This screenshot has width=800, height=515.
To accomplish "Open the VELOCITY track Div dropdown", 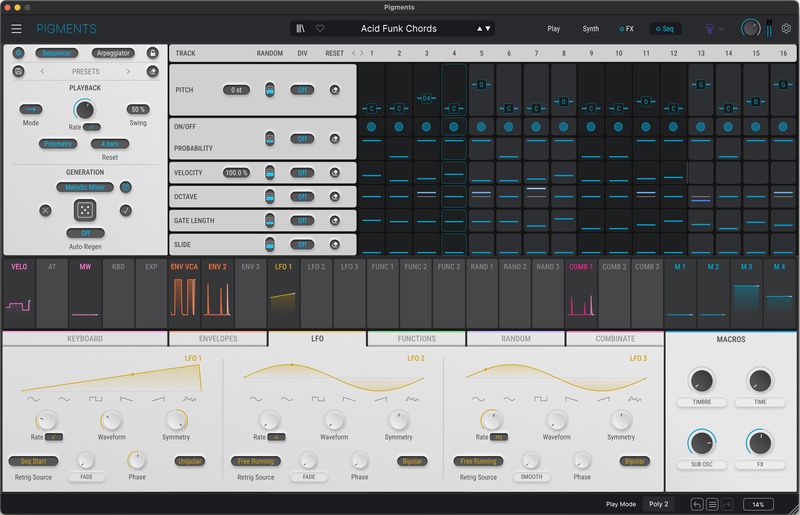I will coord(302,173).
